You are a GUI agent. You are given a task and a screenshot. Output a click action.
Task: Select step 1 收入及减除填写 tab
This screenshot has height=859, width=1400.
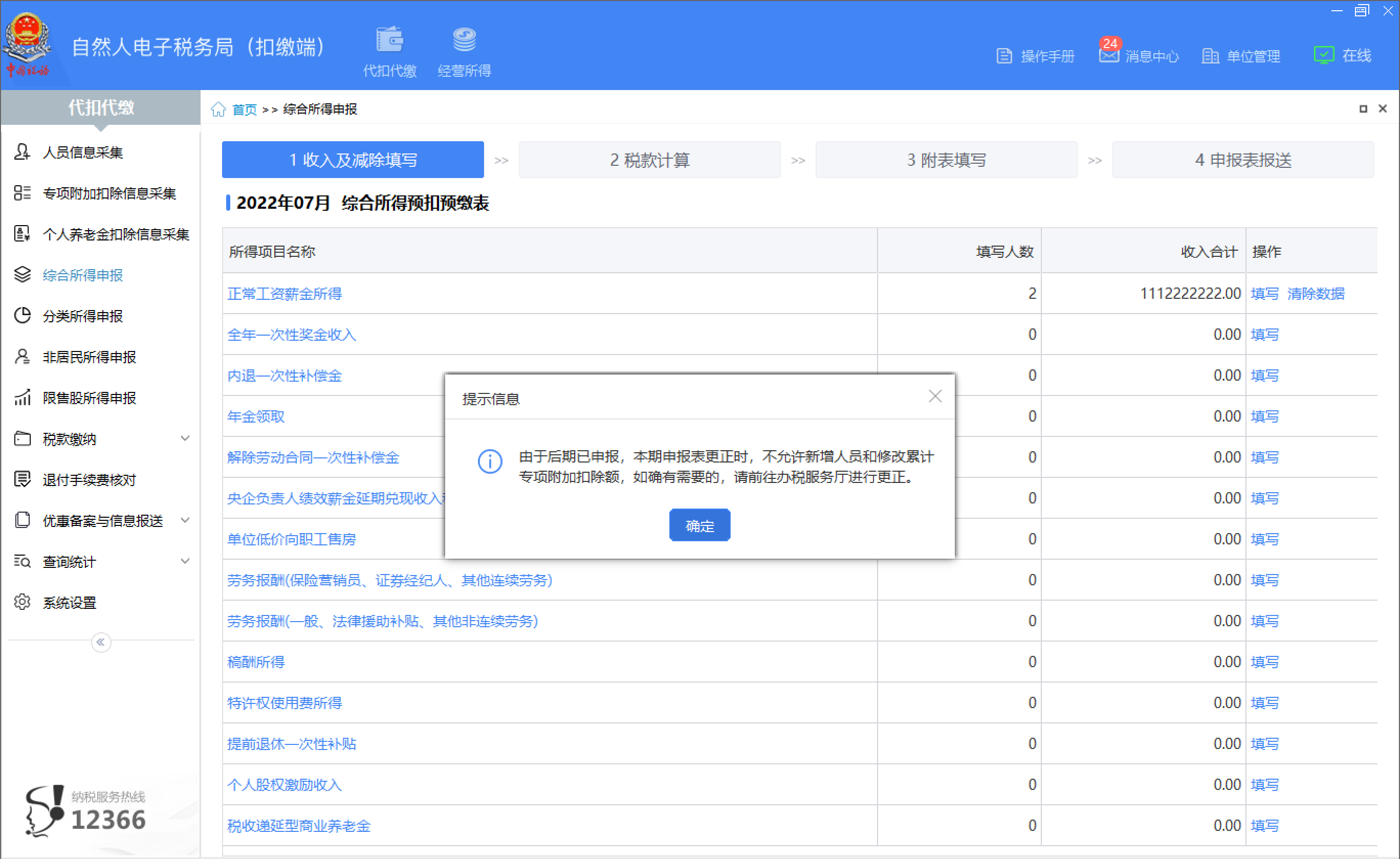[x=353, y=160]
